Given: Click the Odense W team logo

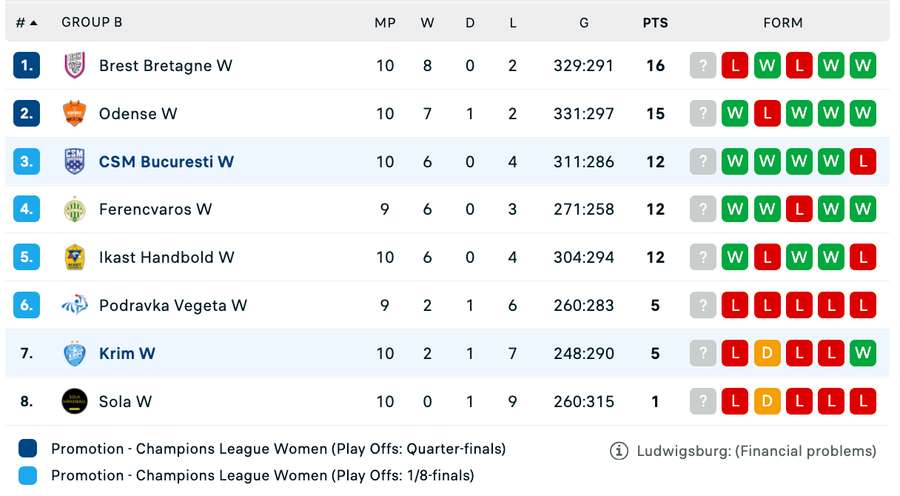Looking at the screenshot, I should click(x=74, y=114).
